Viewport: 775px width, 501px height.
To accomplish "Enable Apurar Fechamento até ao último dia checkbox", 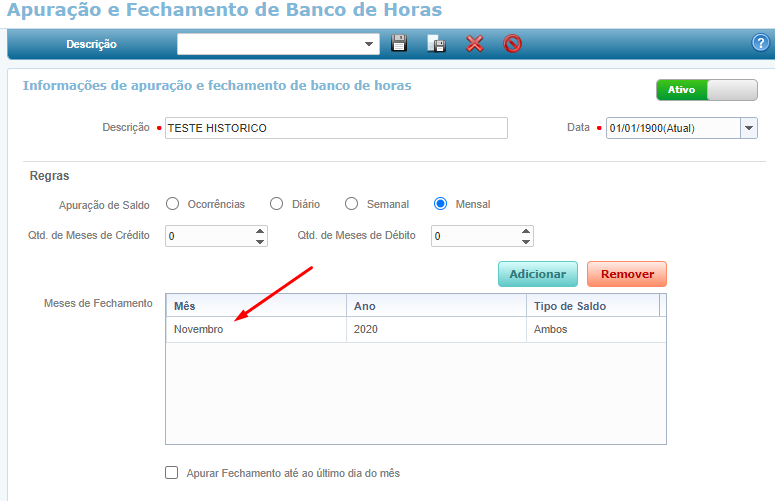I will 172,473.
